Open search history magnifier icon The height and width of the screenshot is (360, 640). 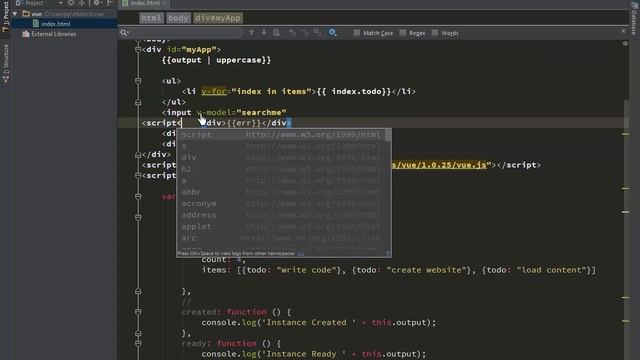pos(124,33)
